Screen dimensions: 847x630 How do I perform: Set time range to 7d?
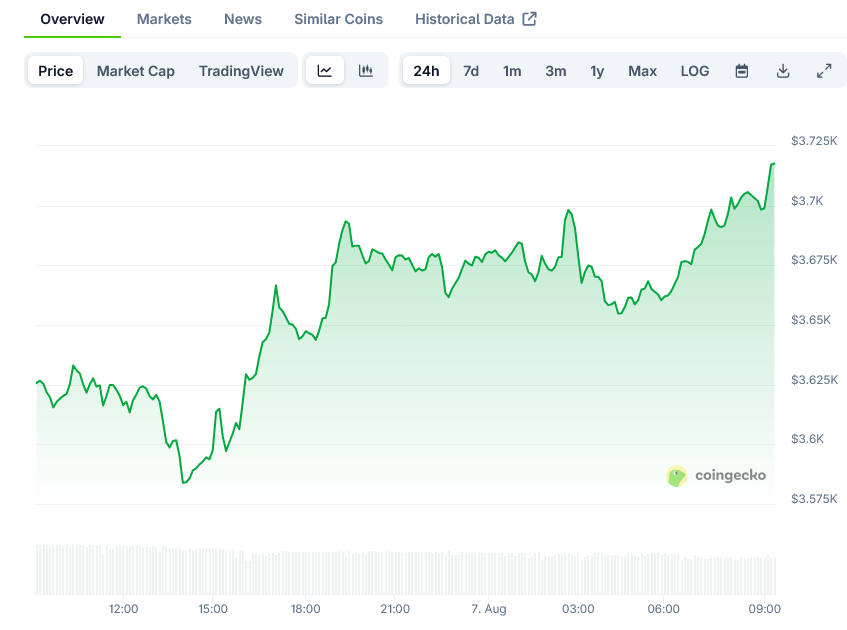point(471,71)
